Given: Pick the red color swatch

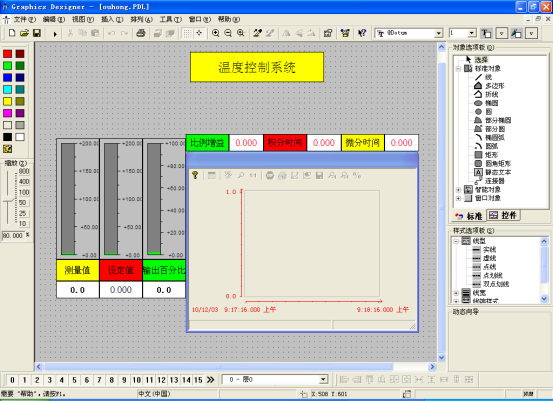Looking at the screenshot, I should [x=7, y=54].
